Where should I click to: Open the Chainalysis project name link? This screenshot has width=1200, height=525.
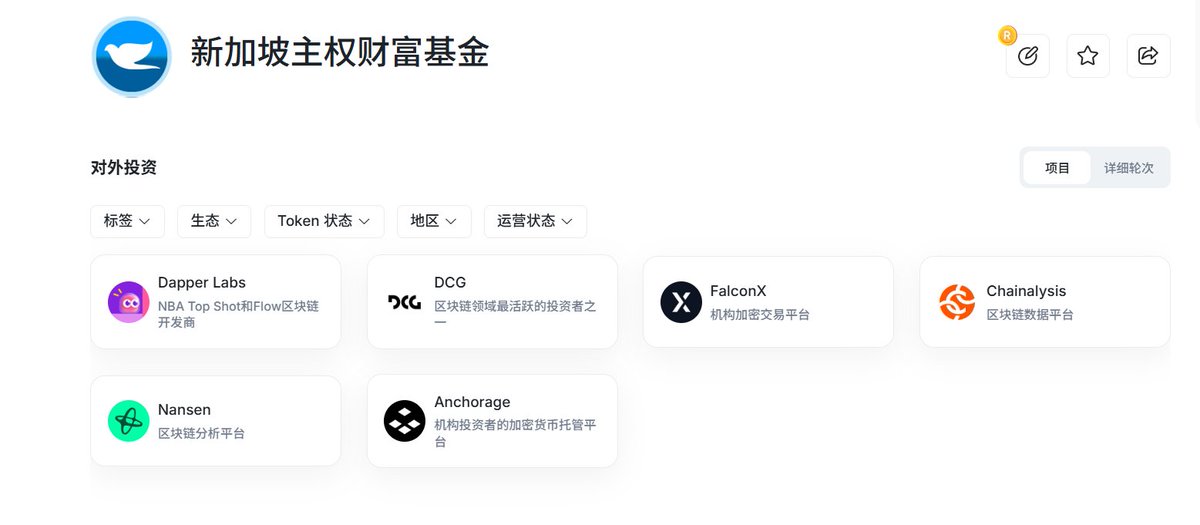(1026, 291)
